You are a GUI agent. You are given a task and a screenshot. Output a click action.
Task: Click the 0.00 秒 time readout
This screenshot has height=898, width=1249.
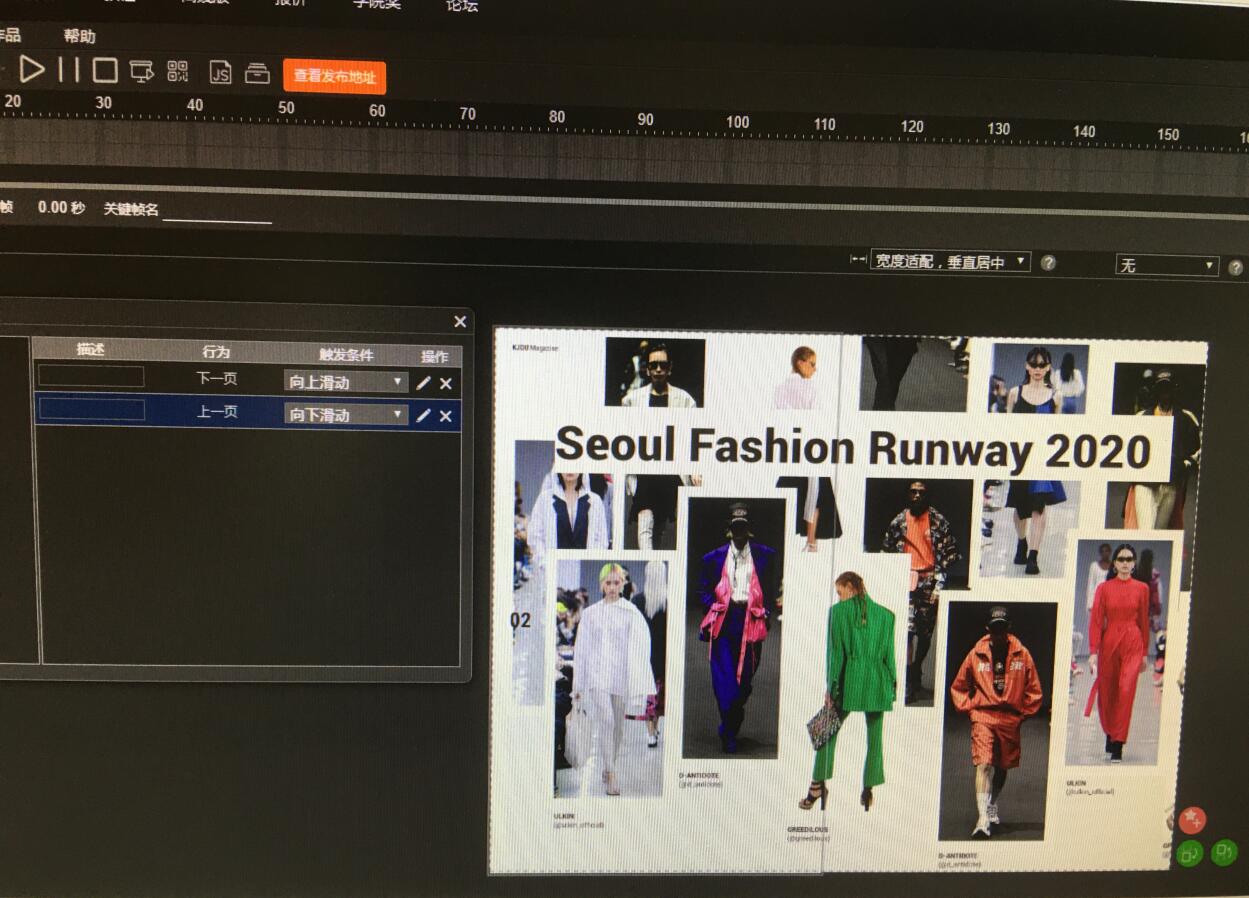pyautogui.click(x=61, y=207)
